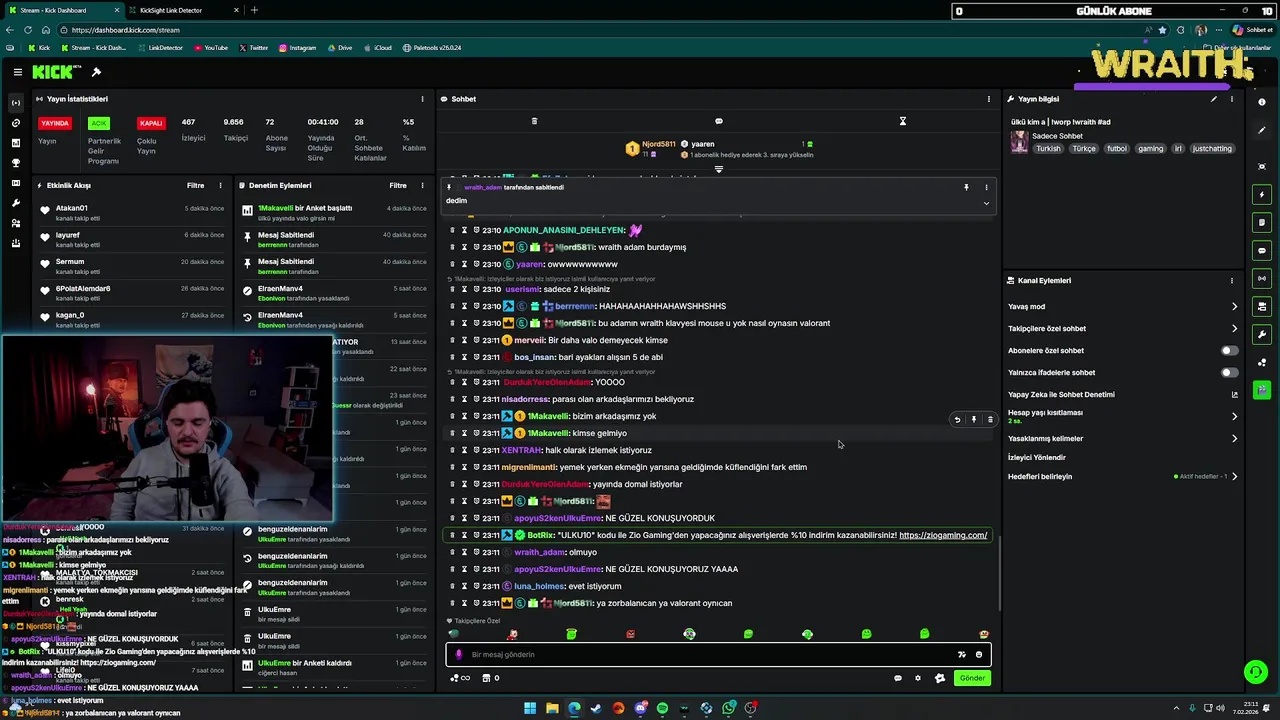The height and width of the screenshot is (720, 1280).
Task: Click the green clapper icon in right rail
Action: point(1262,390)
